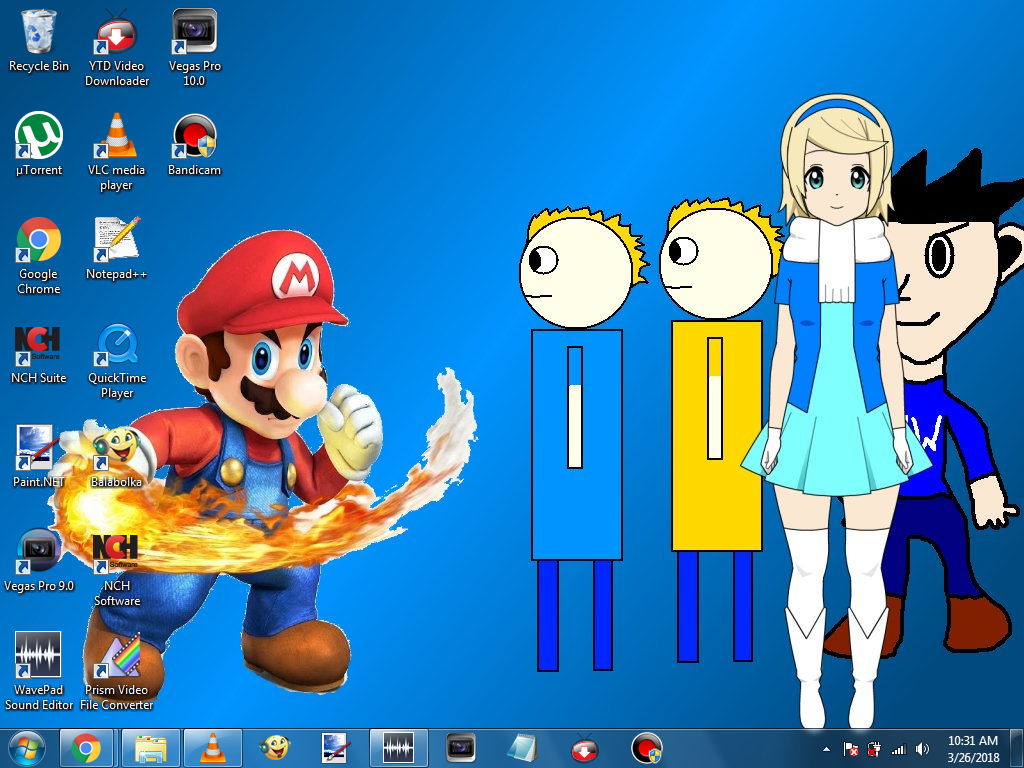Select VLC media player desktop shortcut
1024x768 pixels.
pyautogui.click(x=116, y=152)
